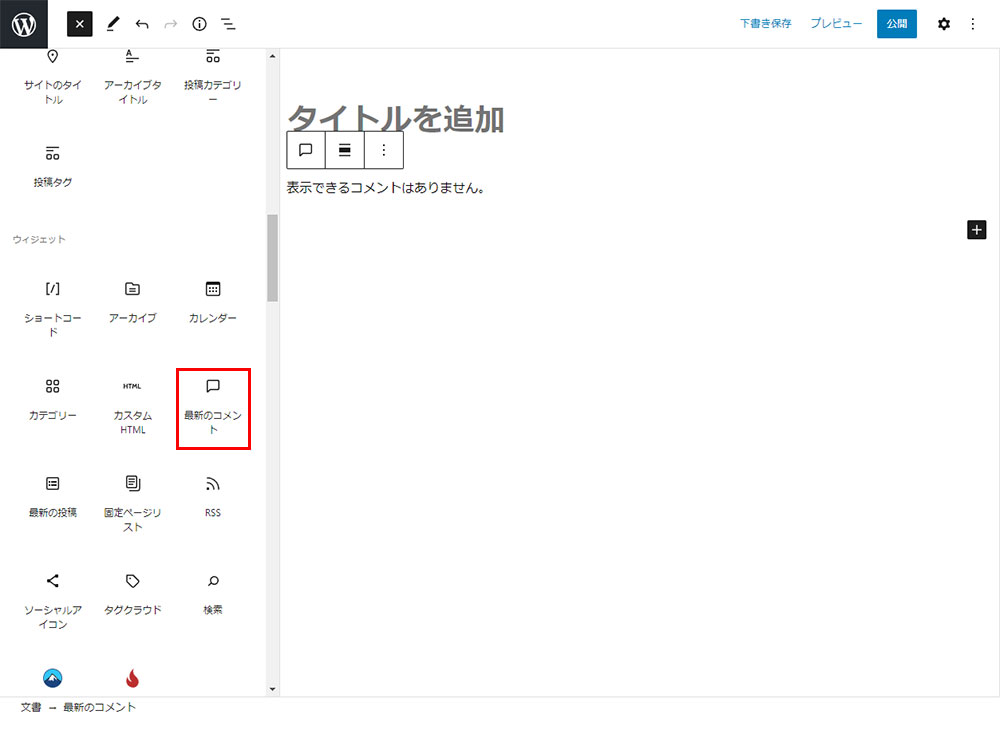Open document details info icon
Screen dimensions: 1000x742
pos(199,24)
